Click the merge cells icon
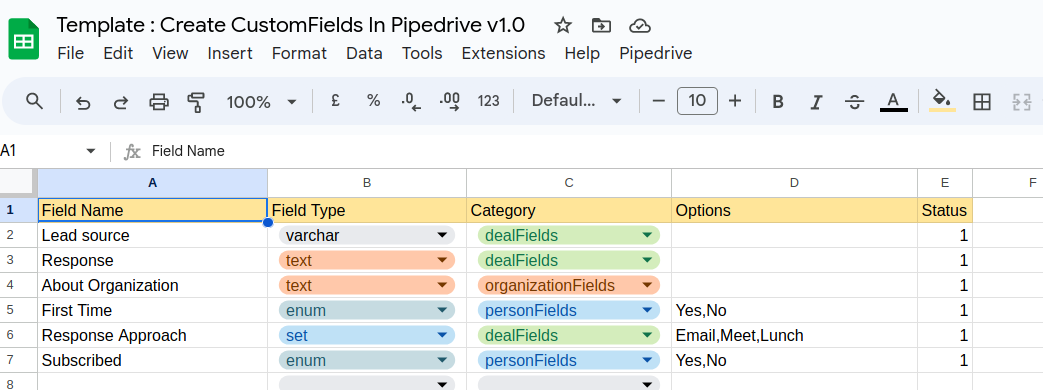The height and width of the screenshot is (390, 1043). (x=1021, y=102)
